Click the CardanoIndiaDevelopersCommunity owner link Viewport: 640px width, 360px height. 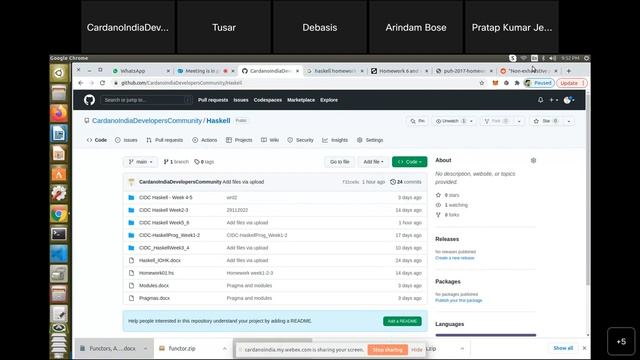click(x=147, y=121)
